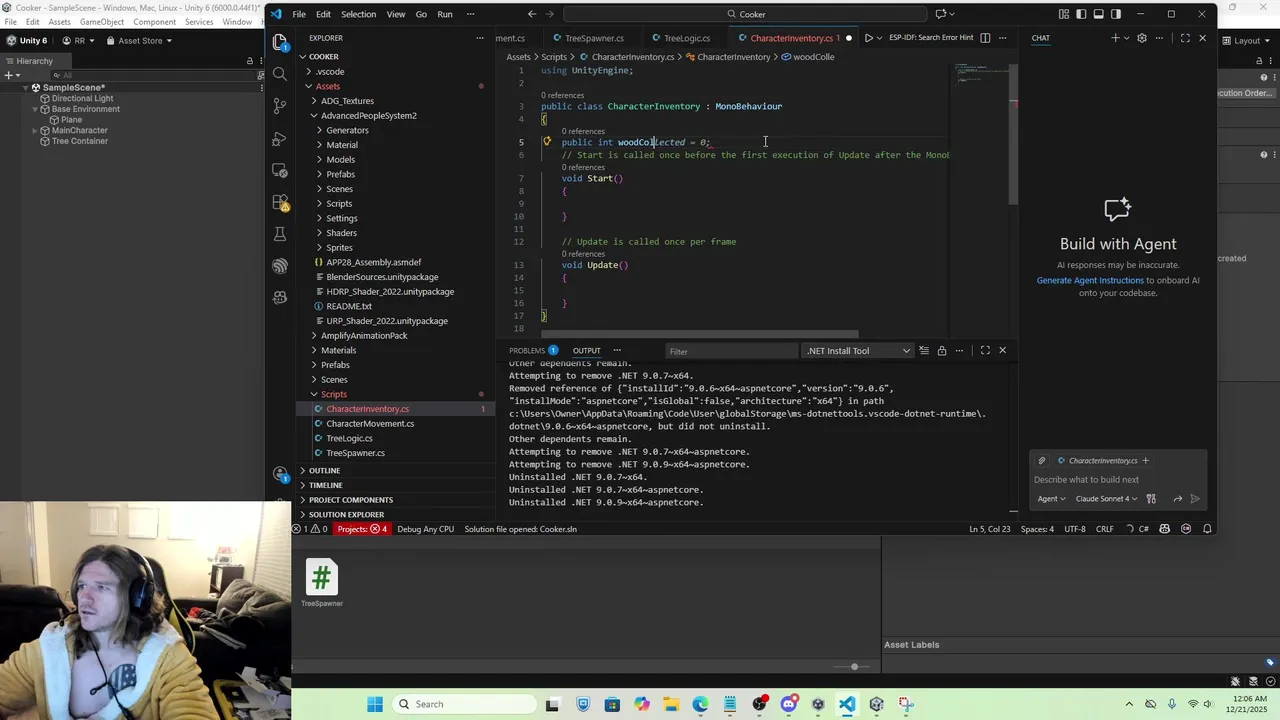Click the output Filter input field
This screenshot has height=720, width=1280.
[x=732, y=351]
